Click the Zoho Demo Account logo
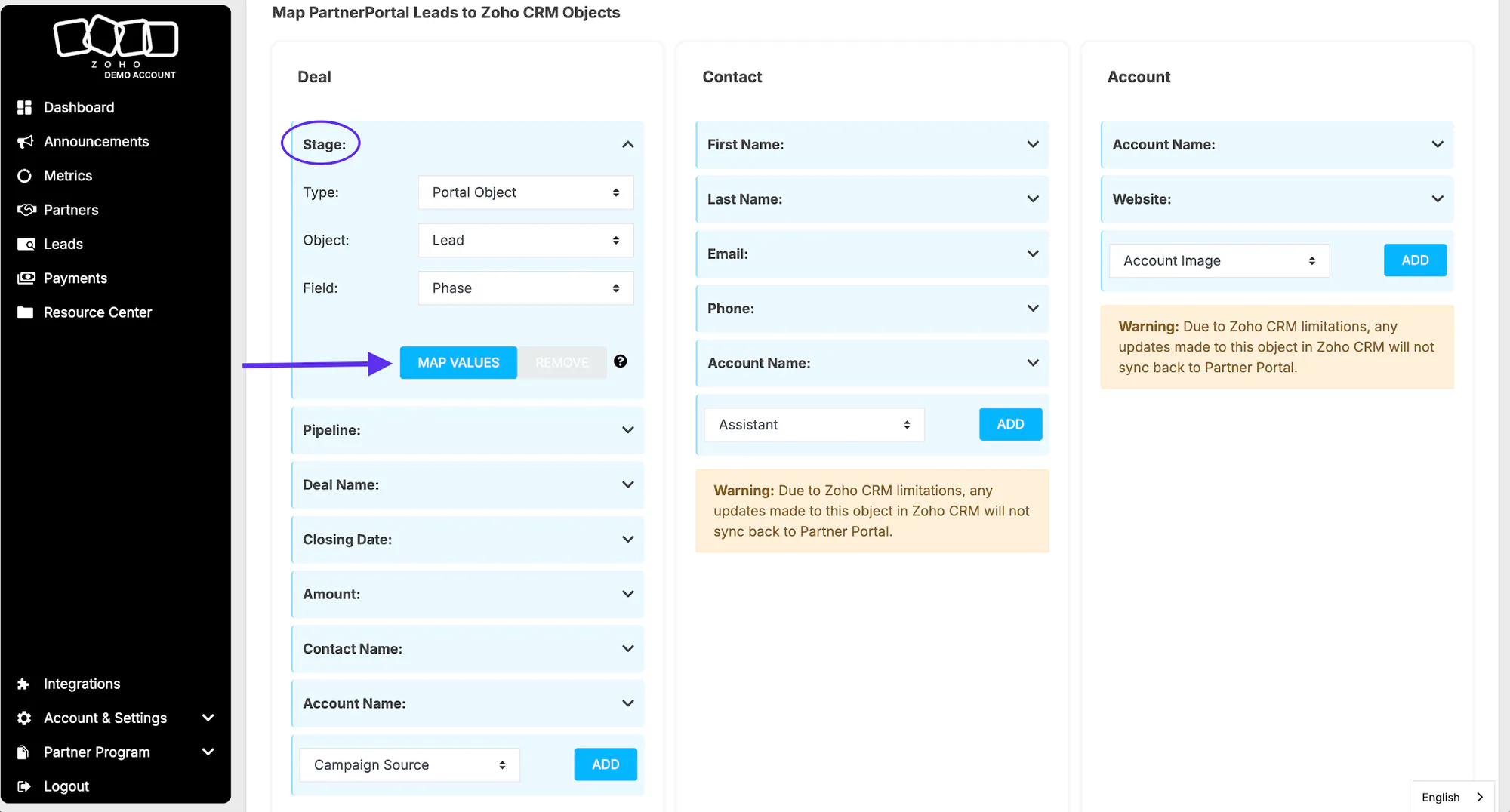The width and height of the screenshot is (1510, 812). coord(116,47)
